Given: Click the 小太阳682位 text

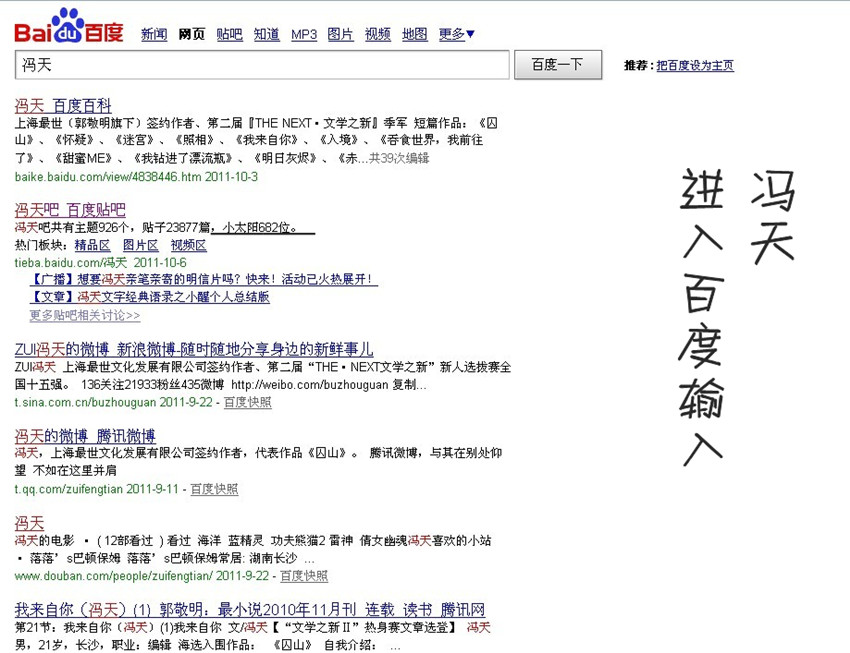Looking at the screenshot, I should (x=256, y=228).
